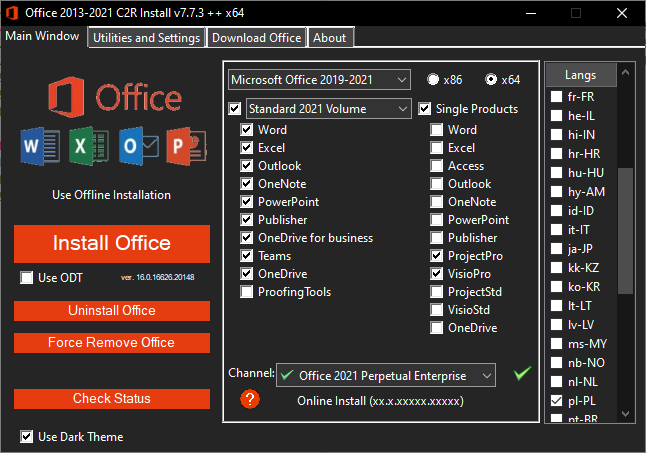This screenshot has width=646, height=453.
Task: Uncheck the Standard 2021 Volume suite checkbox
Action: [x=235, y=109]
